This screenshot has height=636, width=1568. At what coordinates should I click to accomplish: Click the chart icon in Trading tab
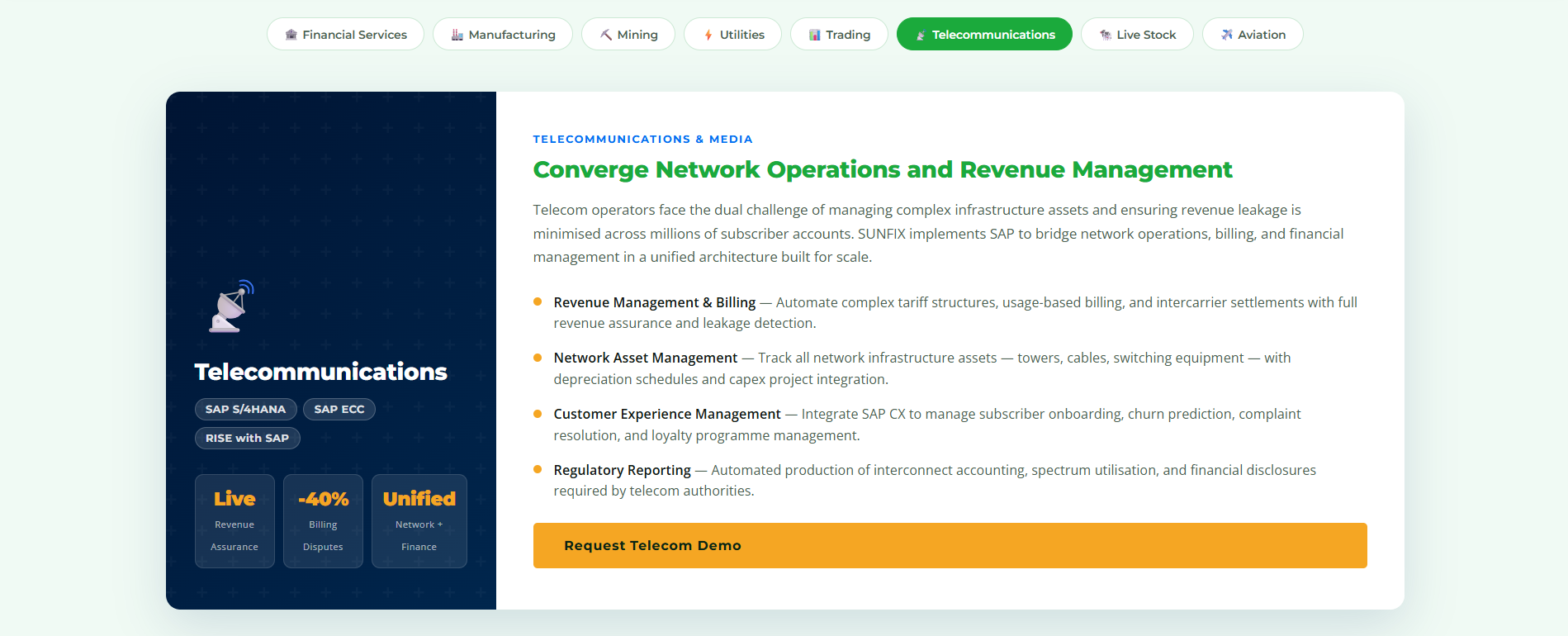tap(814, 35)
